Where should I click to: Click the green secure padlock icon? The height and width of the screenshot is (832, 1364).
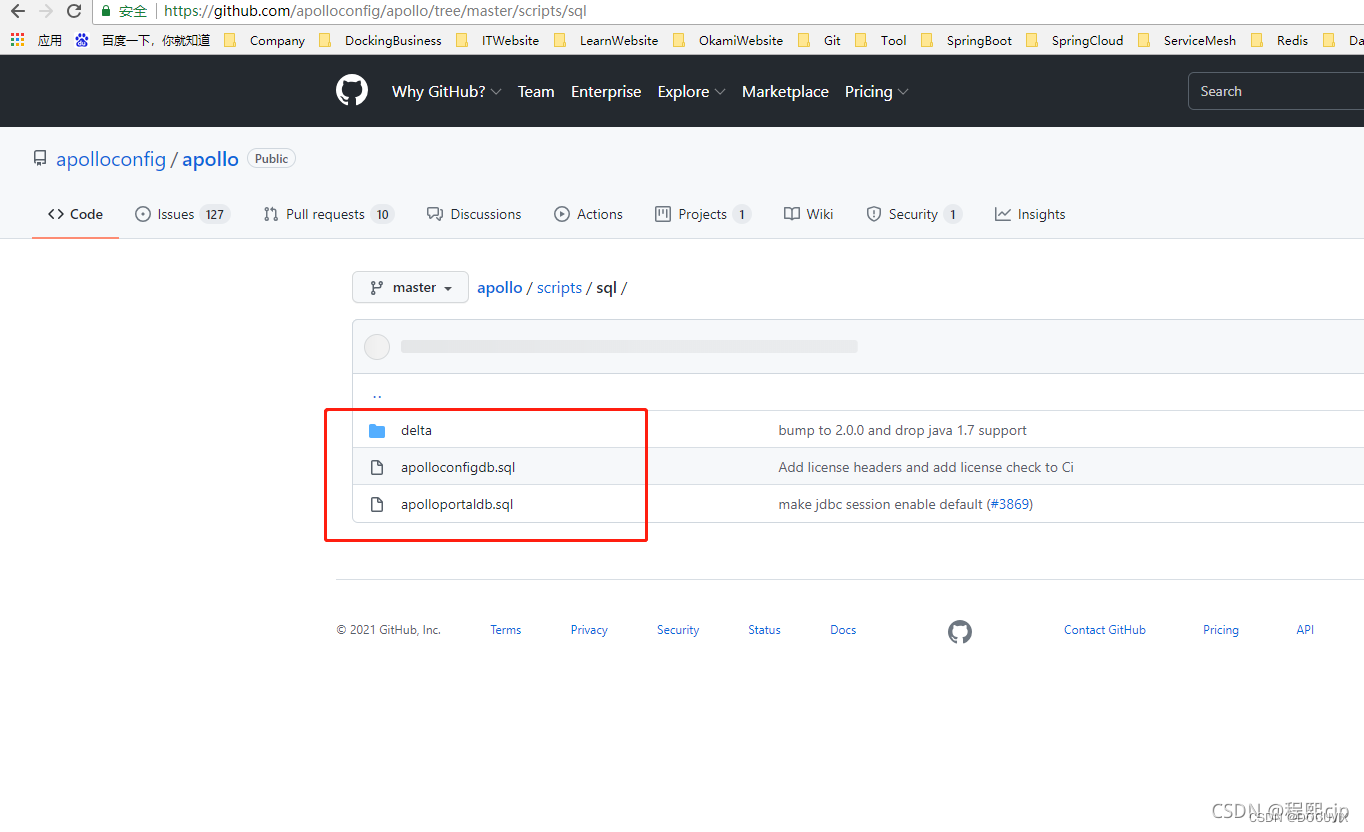pos(106,11)
